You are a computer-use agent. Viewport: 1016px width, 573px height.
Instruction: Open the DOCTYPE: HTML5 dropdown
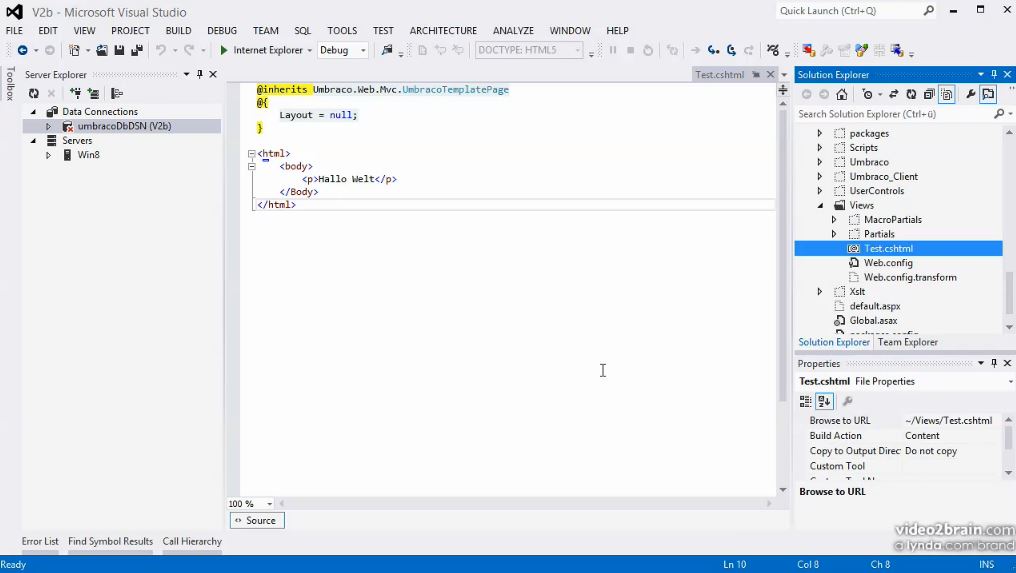coord(577,50)
